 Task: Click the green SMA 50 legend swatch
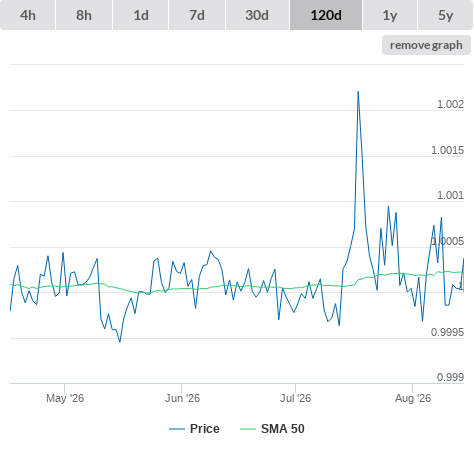click(x=248, y=429)
